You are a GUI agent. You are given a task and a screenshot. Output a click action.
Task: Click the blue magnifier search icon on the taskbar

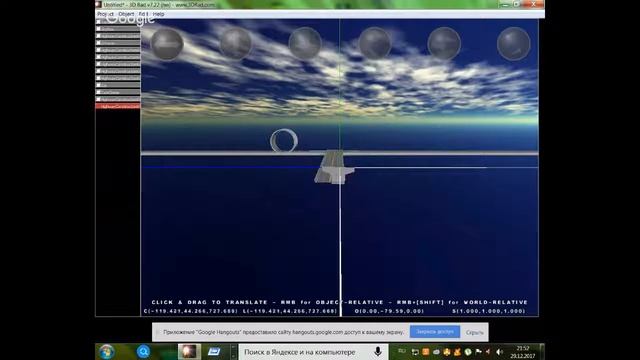pos(143,351)
